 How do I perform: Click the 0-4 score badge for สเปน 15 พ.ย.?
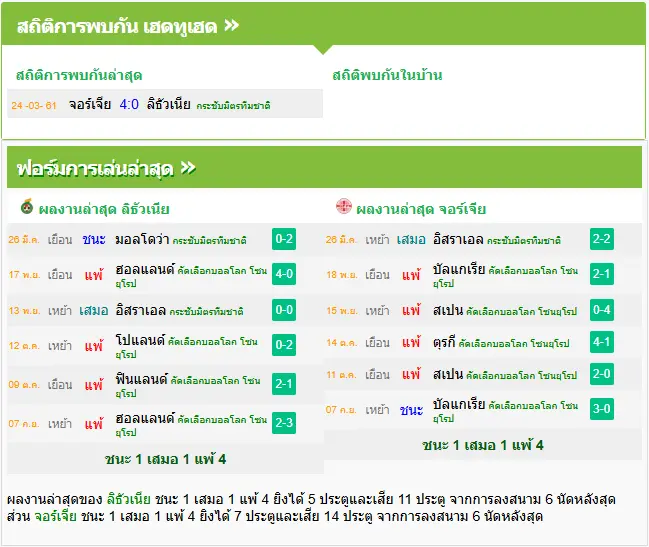[x=602, y=310]
